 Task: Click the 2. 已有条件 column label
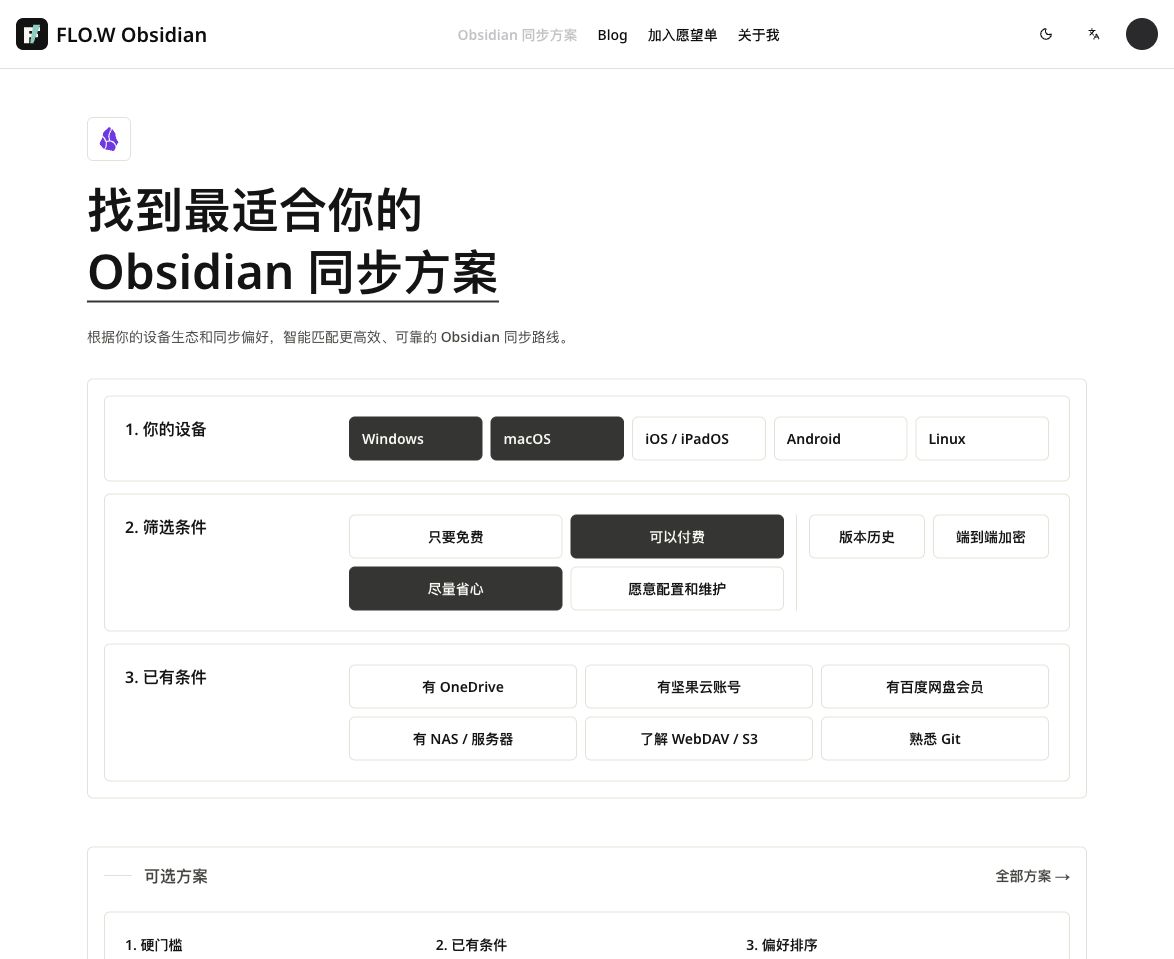point(471,945)
